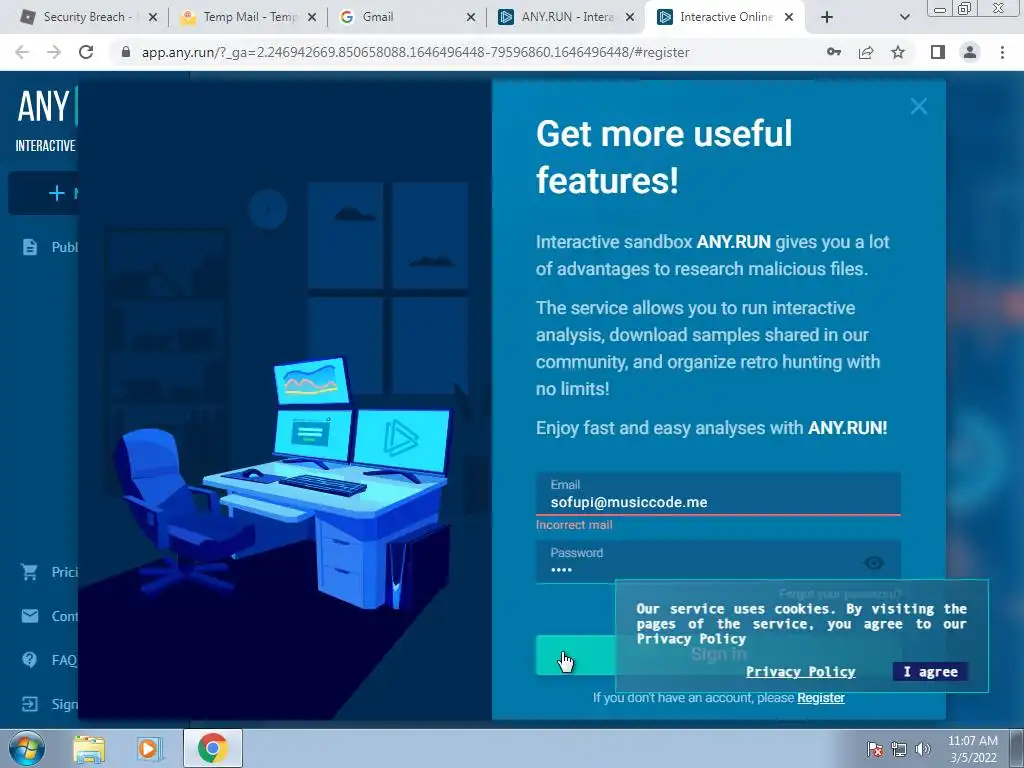Go forward to the next page
Image resolution: width=1024 pixels, height=768 pixels.
point(54,52)
